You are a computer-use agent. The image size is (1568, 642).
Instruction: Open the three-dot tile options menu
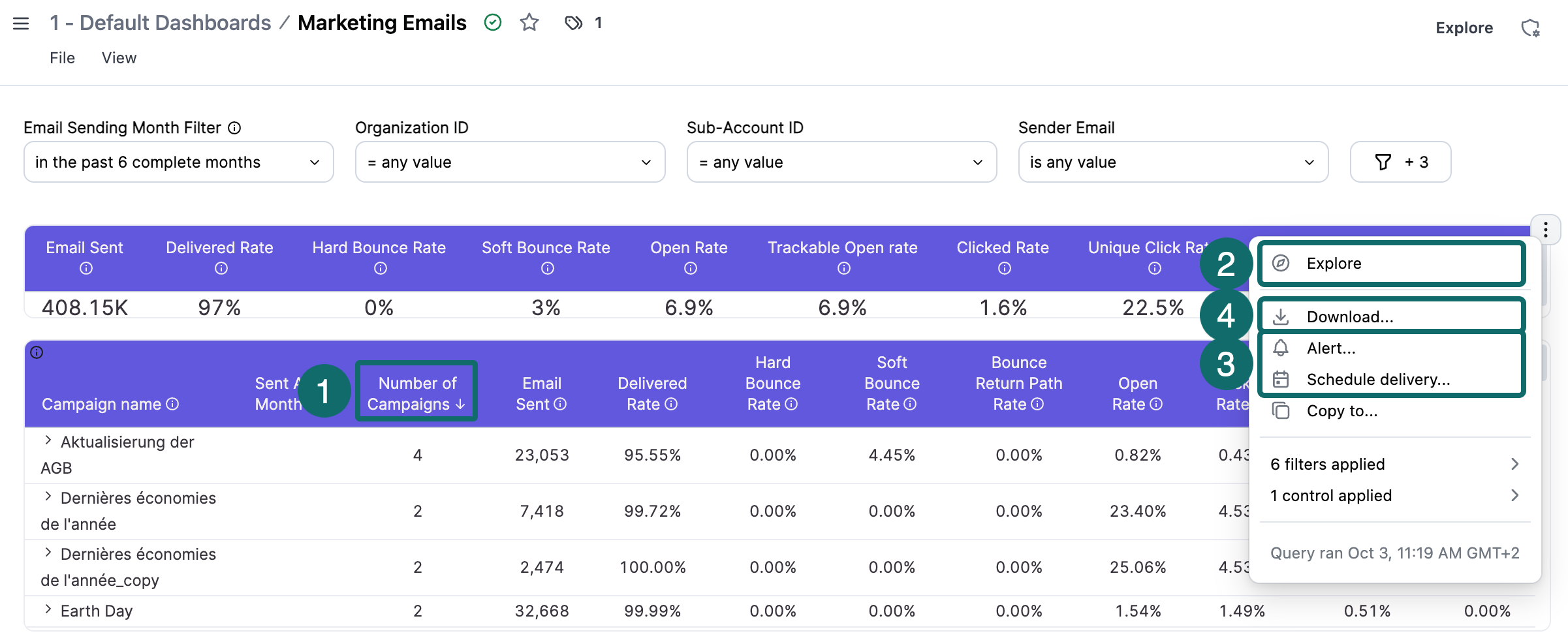click(1545, 230)
